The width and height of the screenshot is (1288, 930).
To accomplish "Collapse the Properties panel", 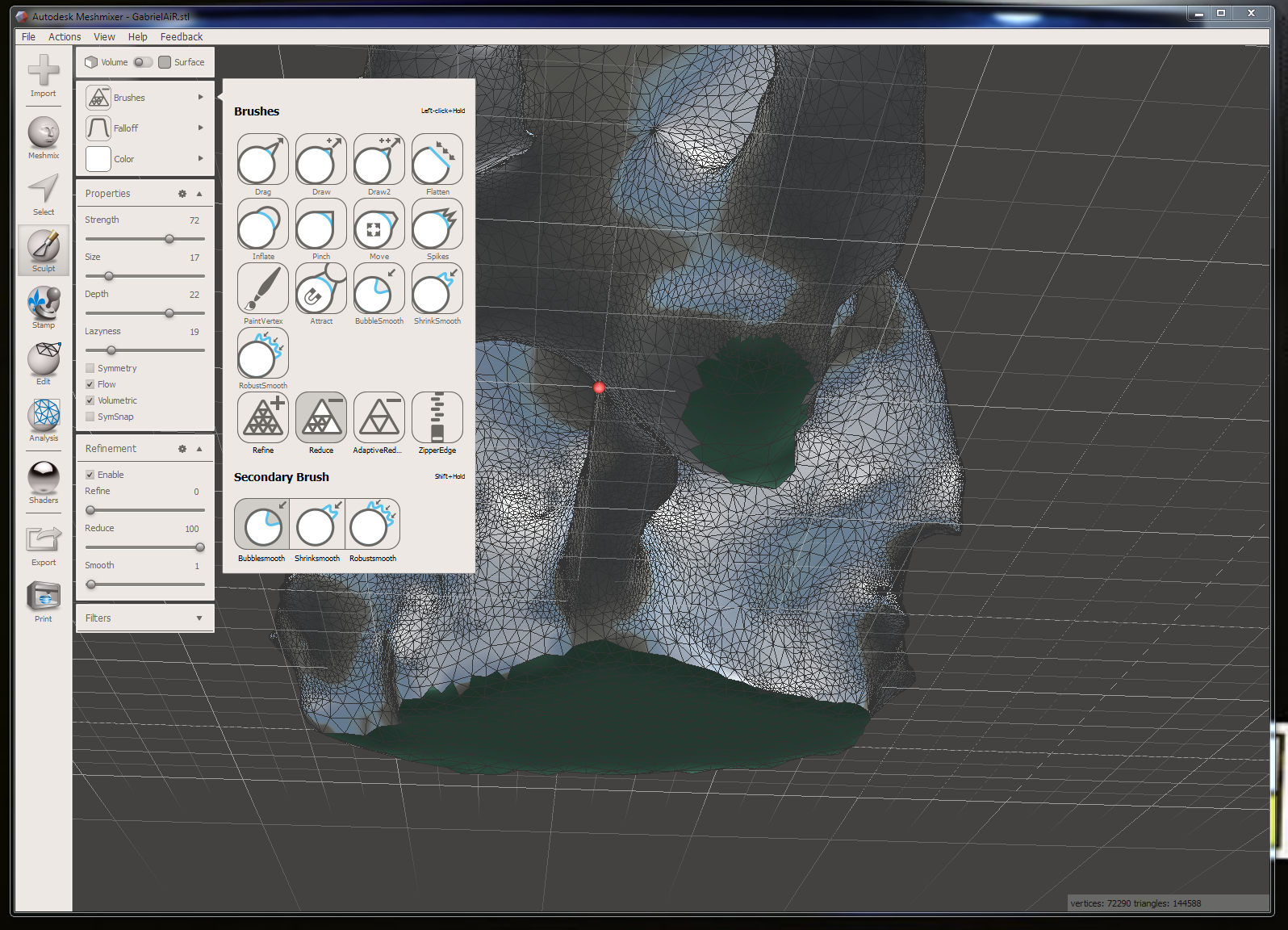I will click(x=199, y=194).
